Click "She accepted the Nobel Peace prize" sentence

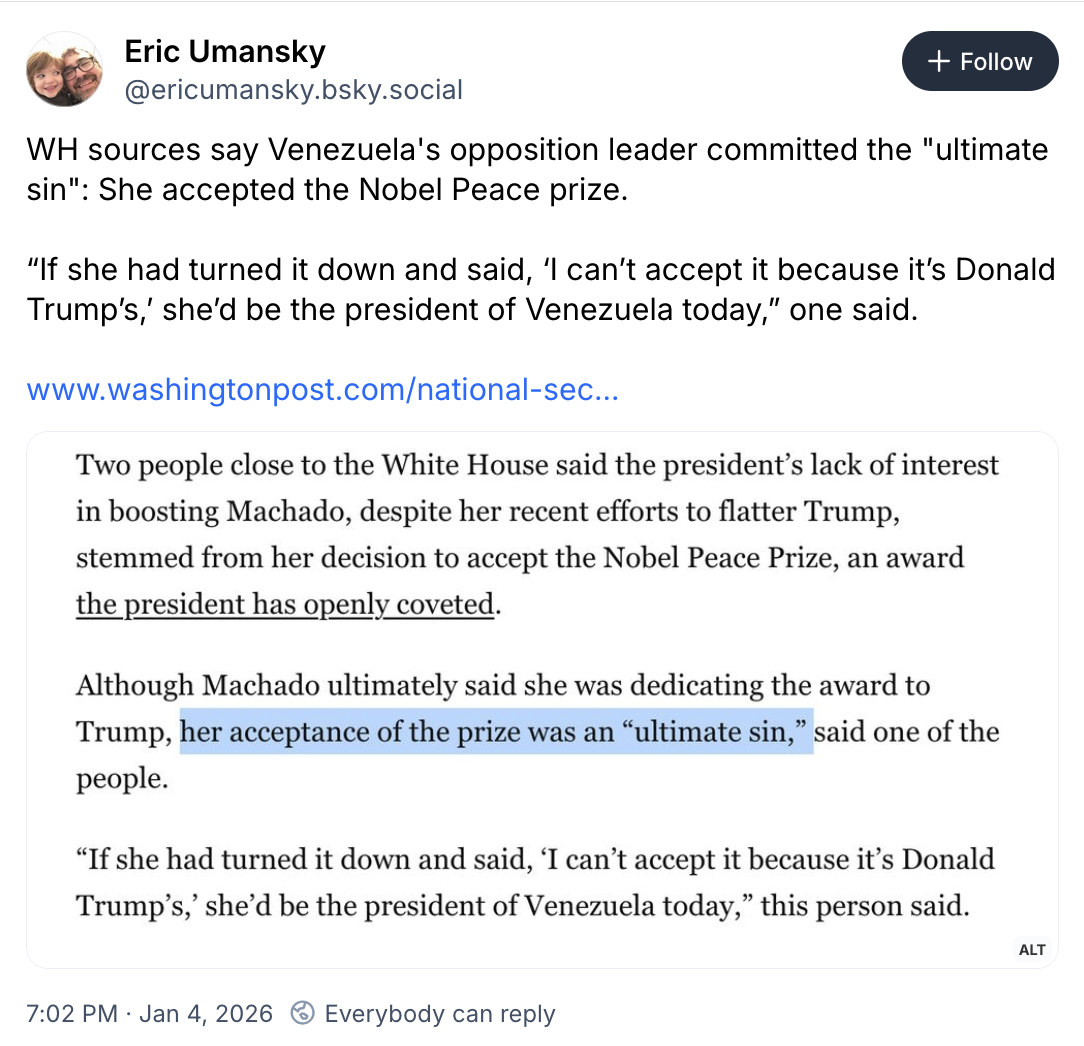point(362,190)
